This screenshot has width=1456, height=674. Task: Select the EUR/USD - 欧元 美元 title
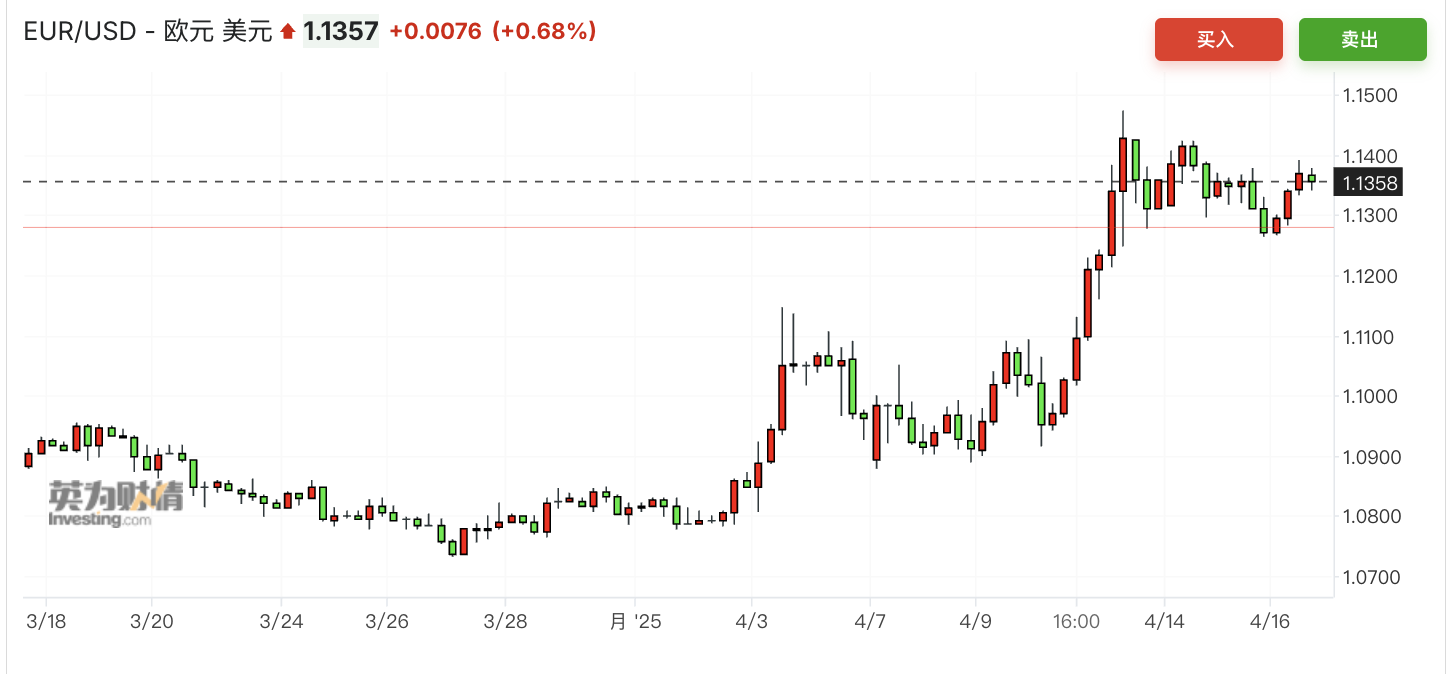pos(148,32)
